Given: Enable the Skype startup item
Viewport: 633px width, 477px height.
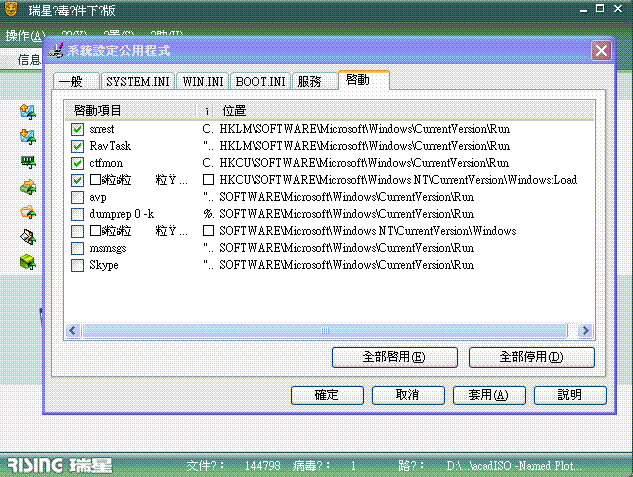Looking at the screenshot, I should [x=77, y=265].
